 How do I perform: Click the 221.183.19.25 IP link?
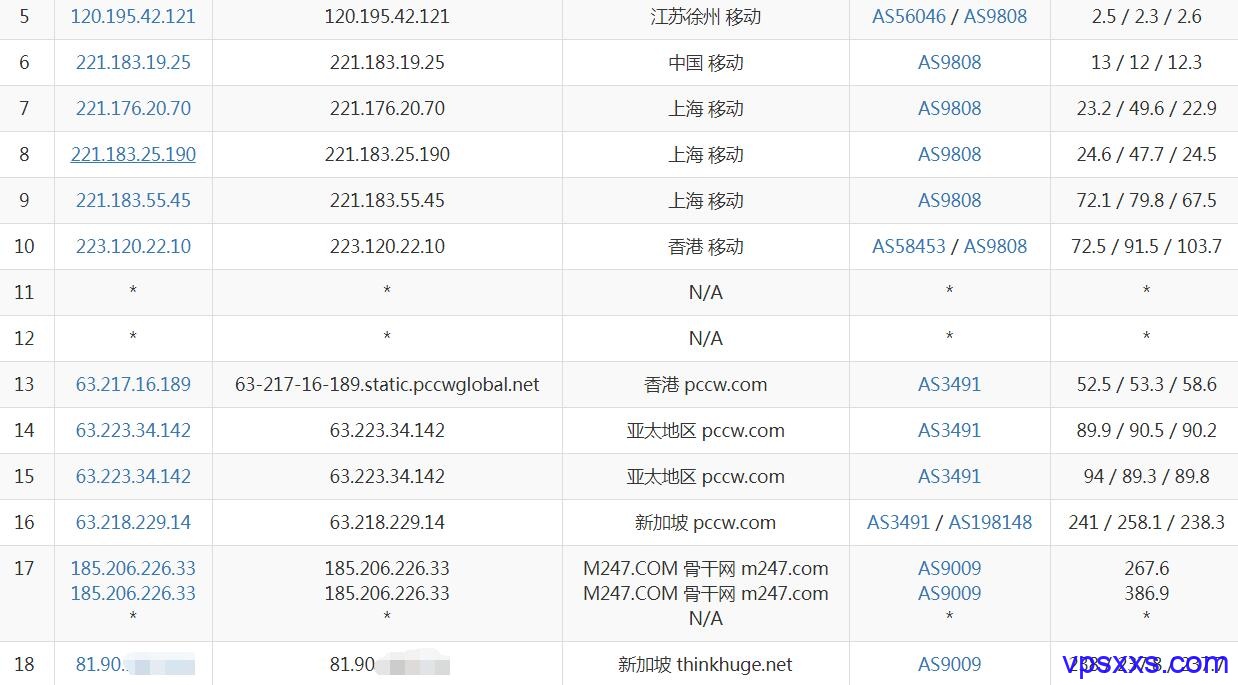tap(133, 62)
